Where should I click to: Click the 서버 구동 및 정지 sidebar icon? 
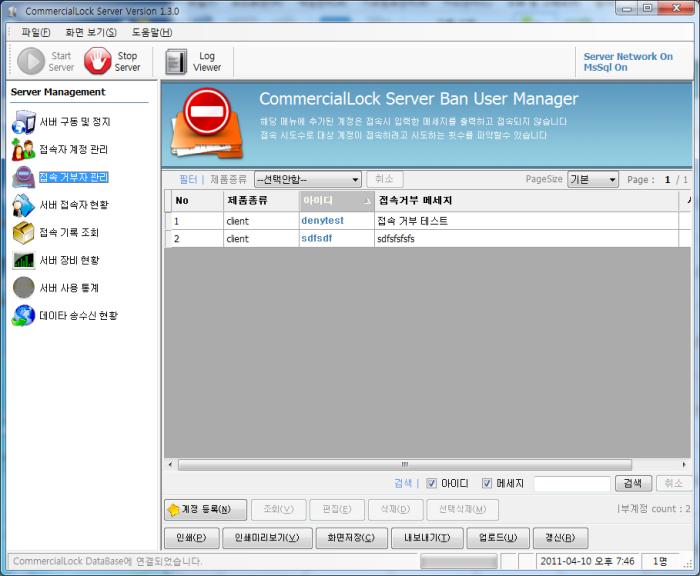pyautogui.click(x=24, y=122)
